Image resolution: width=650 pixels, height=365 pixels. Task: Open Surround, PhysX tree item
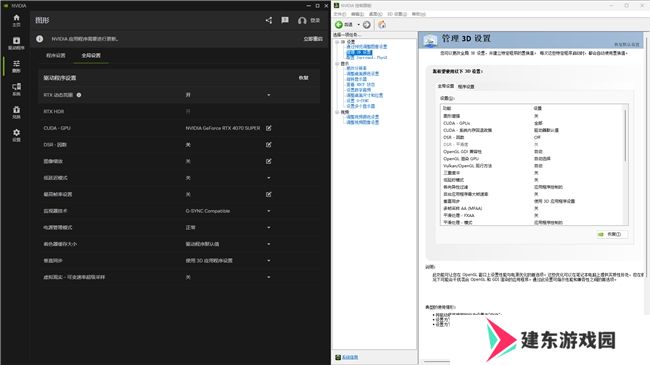(367, 58)
